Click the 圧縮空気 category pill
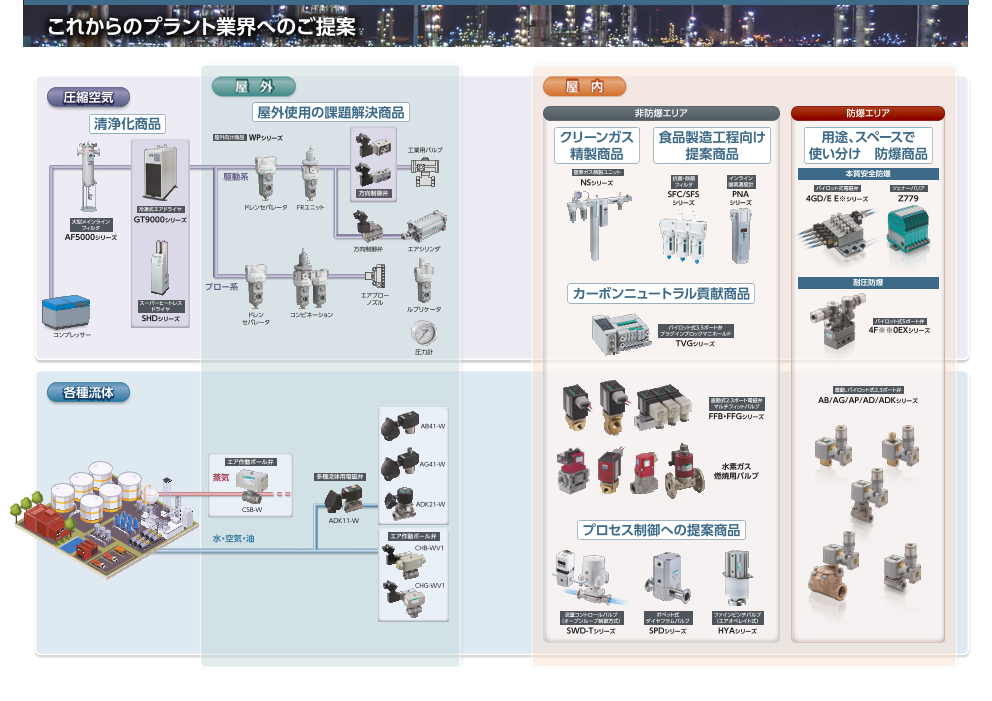 tap(89, 97)
